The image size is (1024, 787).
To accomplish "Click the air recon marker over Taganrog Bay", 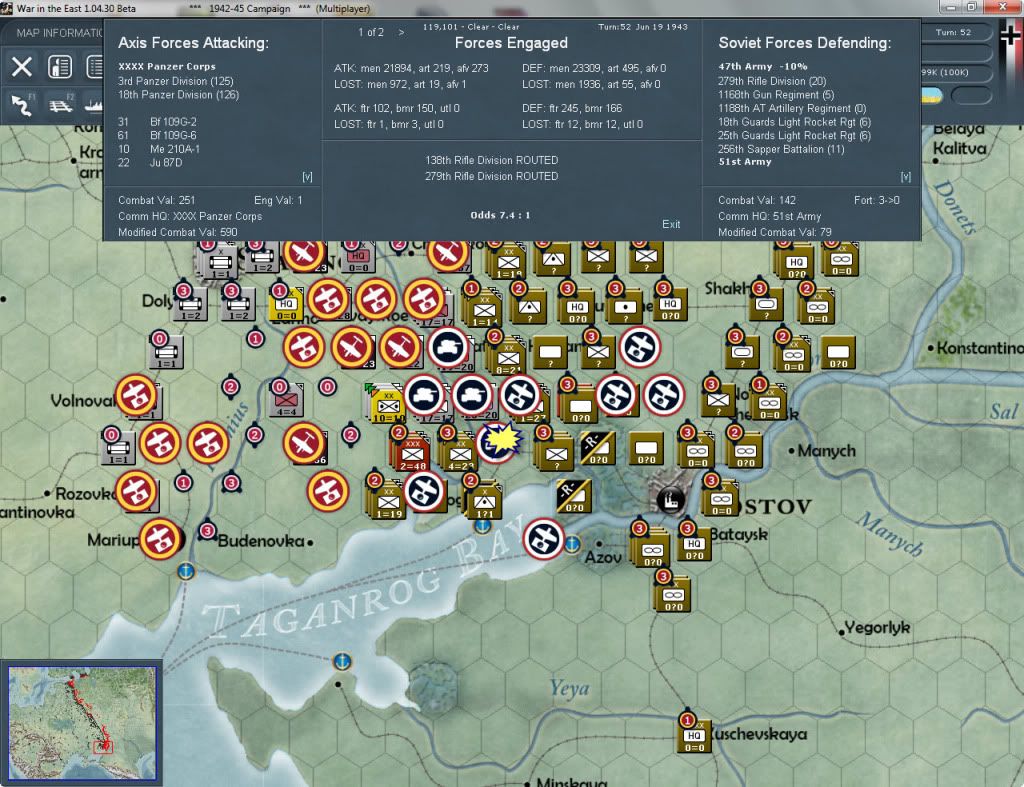I will (x=543, y=539).
